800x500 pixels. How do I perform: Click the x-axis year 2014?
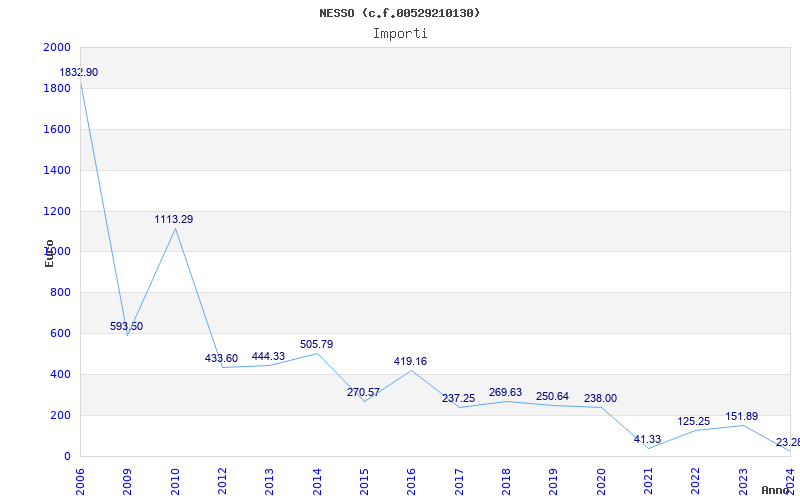pyautogui.click(x=317, y=482)
